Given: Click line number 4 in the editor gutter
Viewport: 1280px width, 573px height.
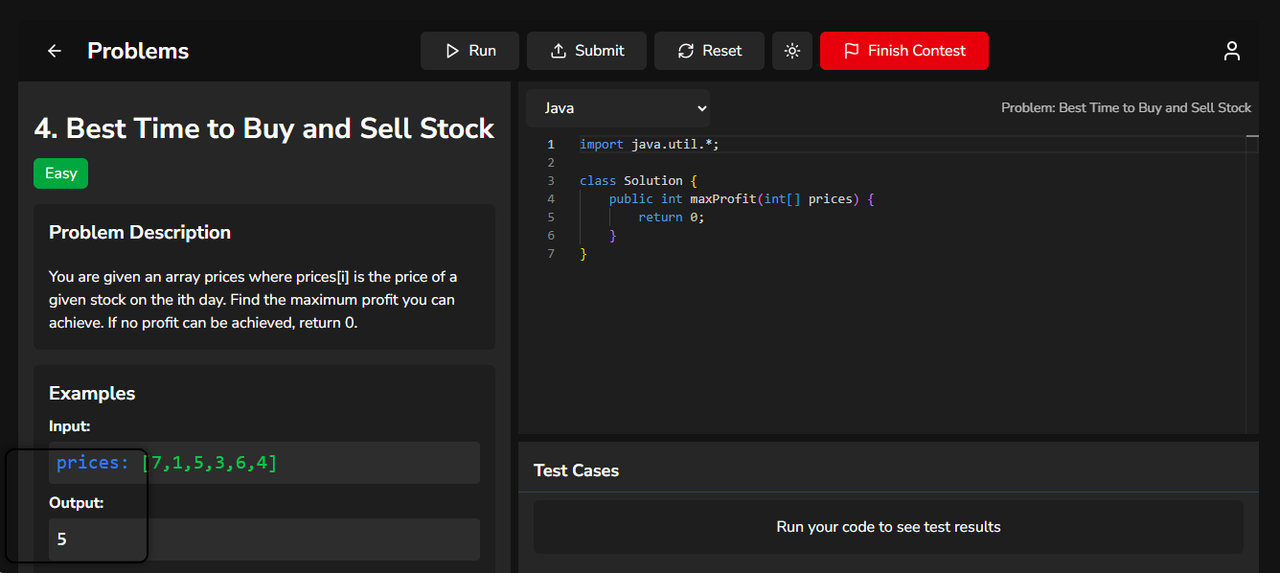Looking at the screenshot, I should 550,199.
